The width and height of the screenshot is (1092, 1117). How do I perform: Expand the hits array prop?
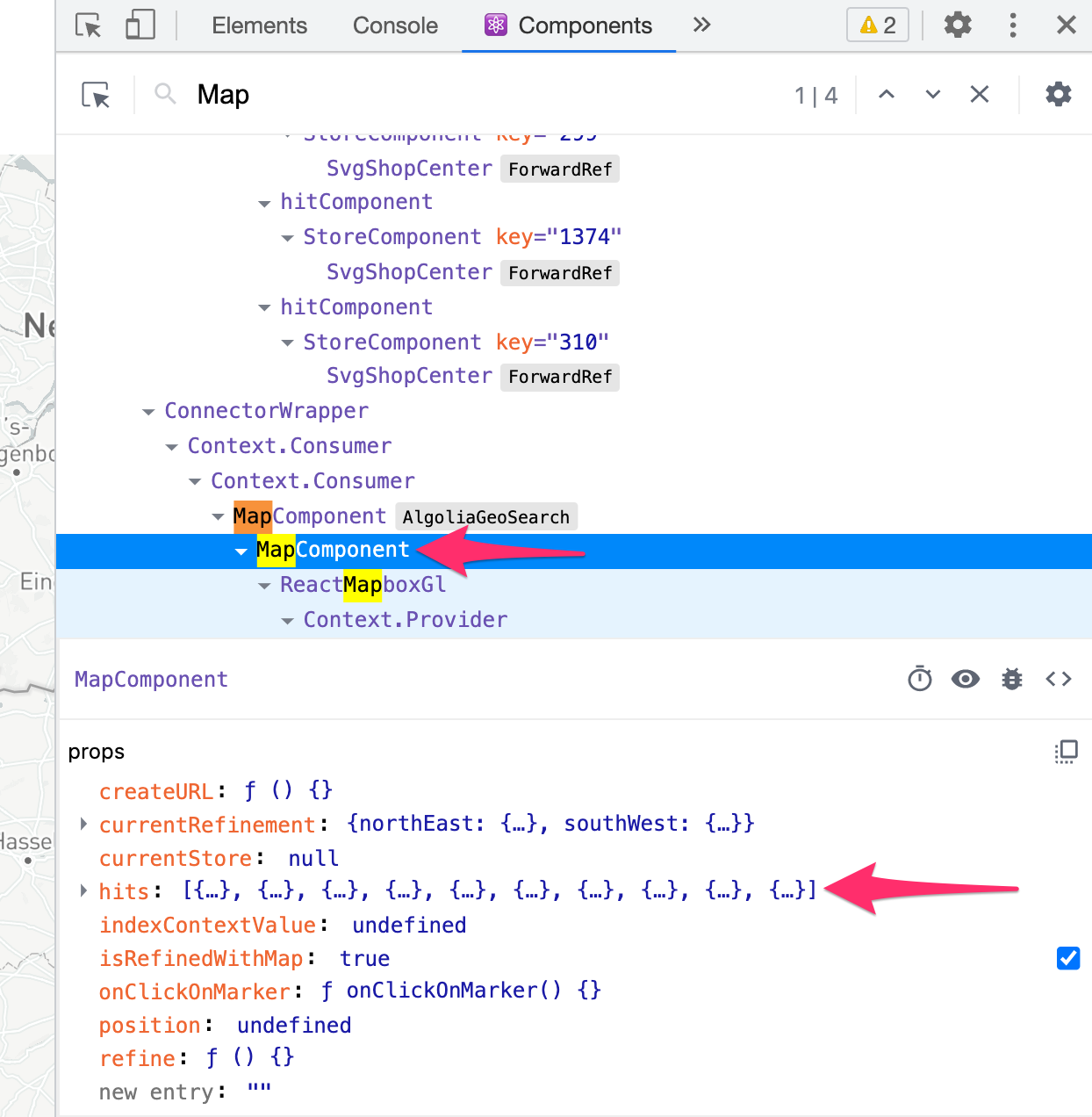83,890
